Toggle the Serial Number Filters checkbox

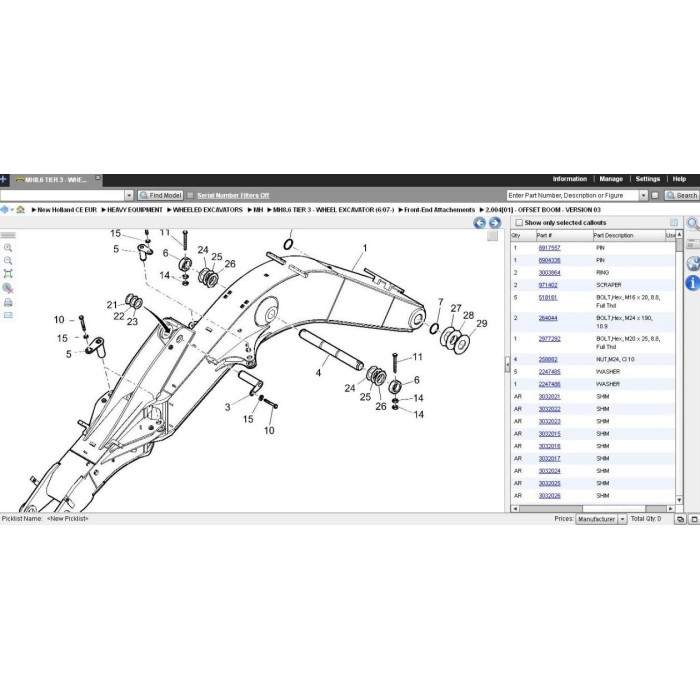[x=191, y=195]
